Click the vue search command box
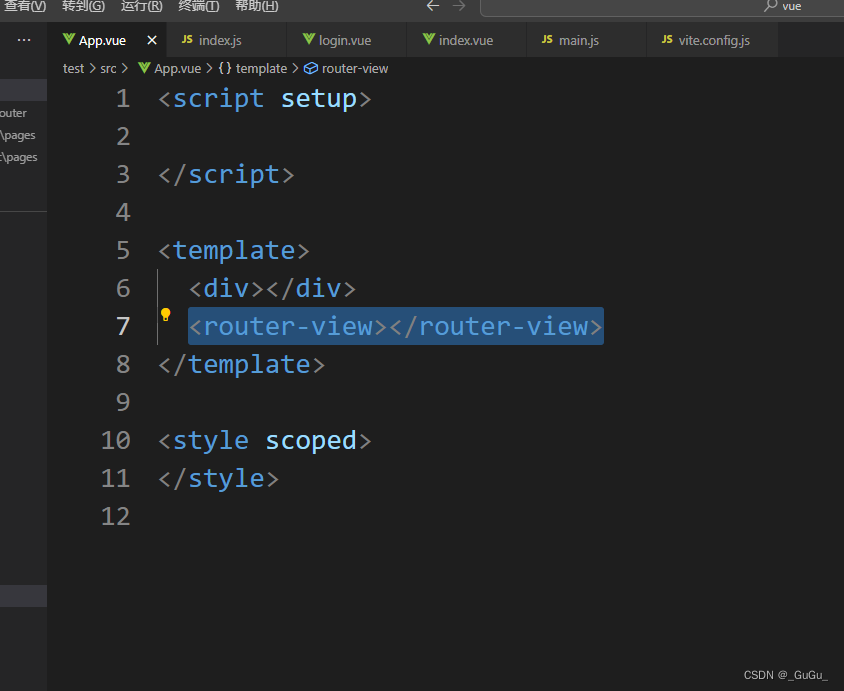Viewport: 844px width, 691px height. pos(662,7)
